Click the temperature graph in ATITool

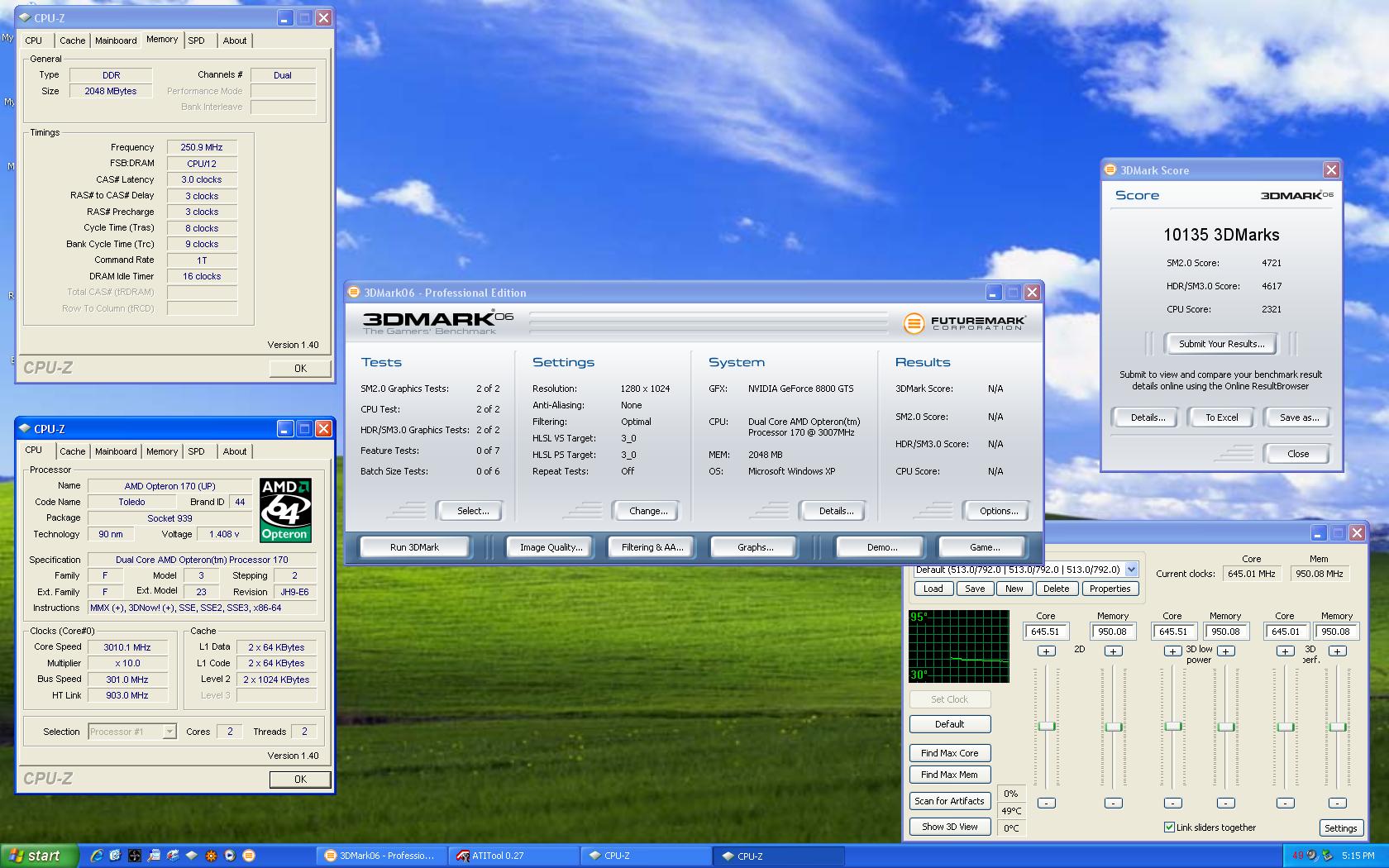point(959,646)
